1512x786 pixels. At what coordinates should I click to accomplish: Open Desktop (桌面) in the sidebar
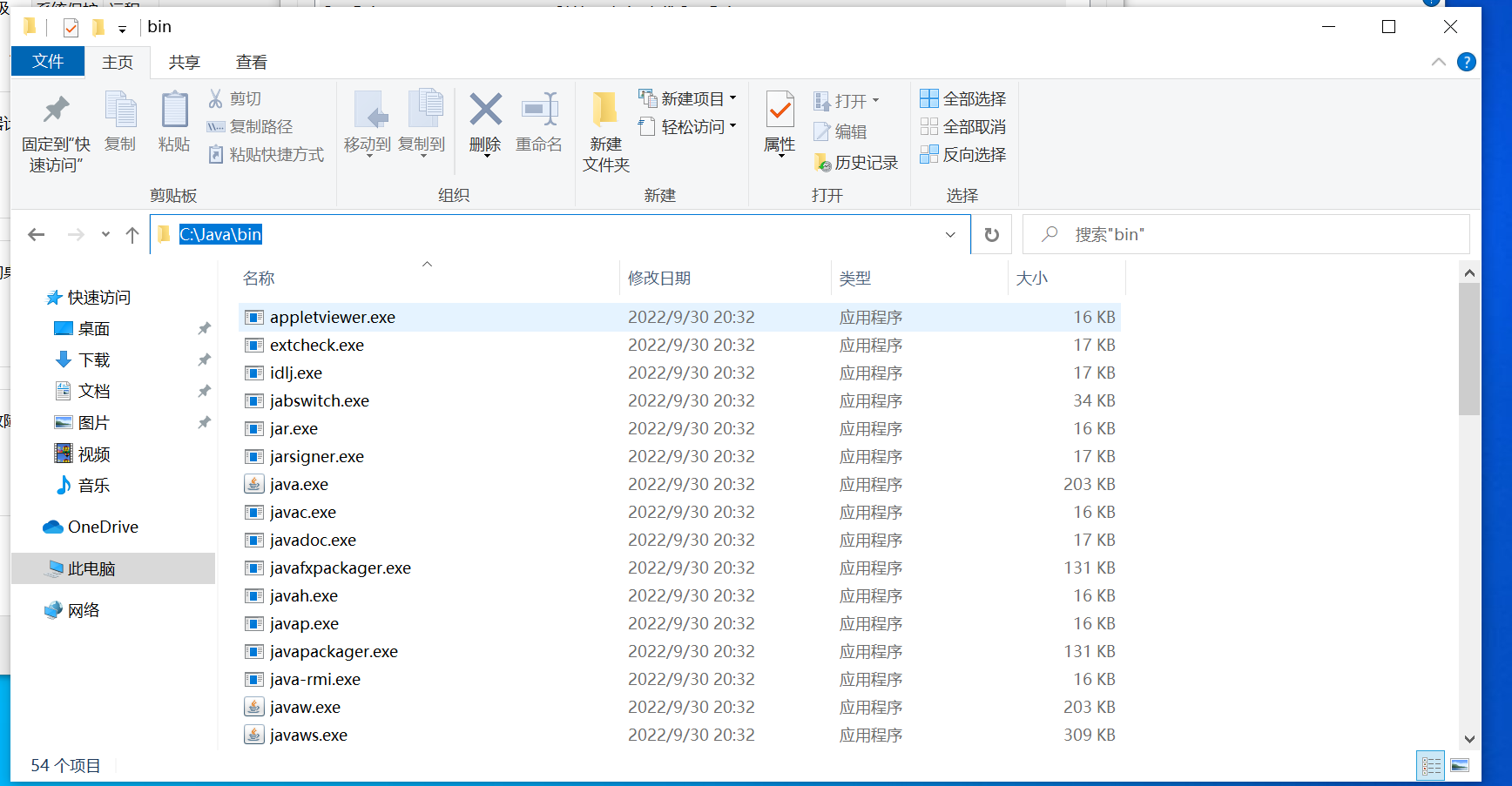(82, 328)
